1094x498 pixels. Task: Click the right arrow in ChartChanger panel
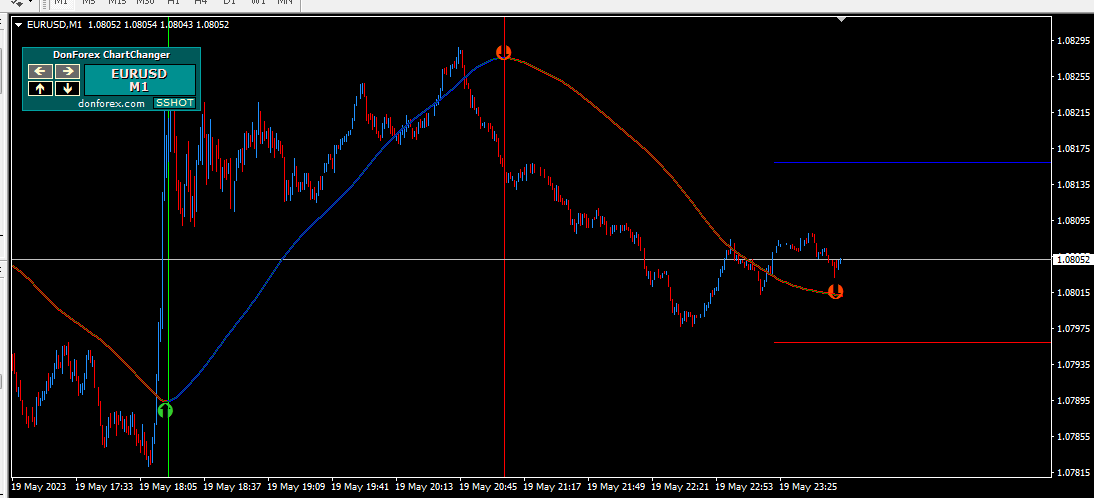(68, 71)
